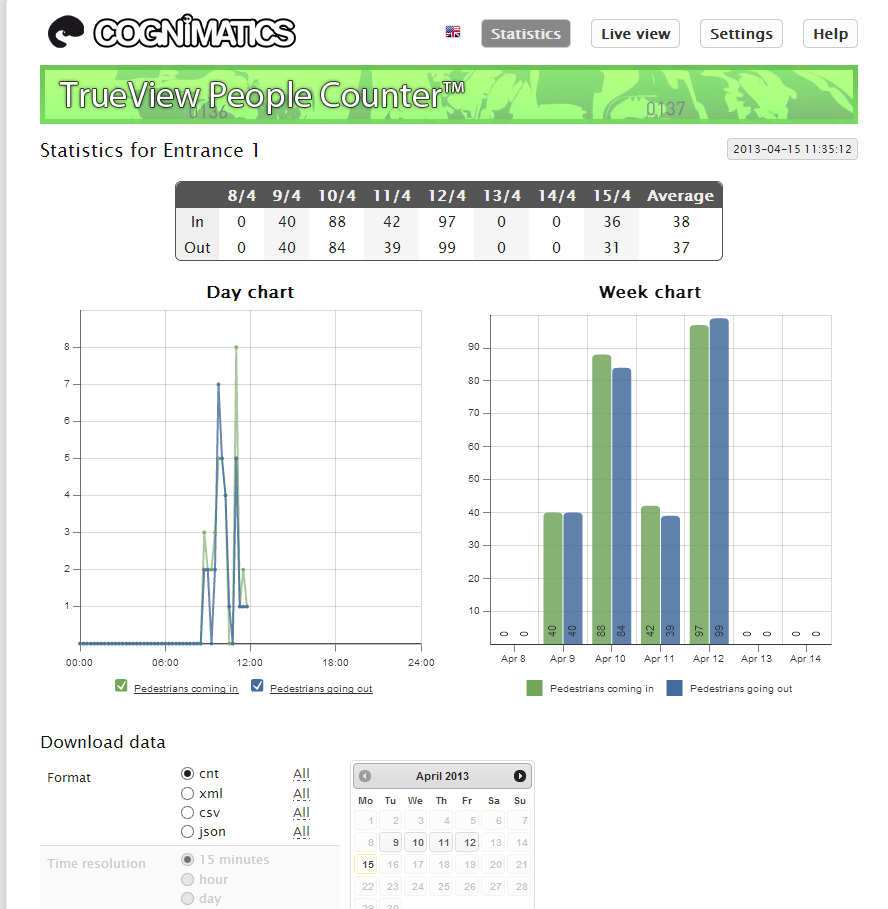Select April 11 in the calendar

(x=443, y=842)
